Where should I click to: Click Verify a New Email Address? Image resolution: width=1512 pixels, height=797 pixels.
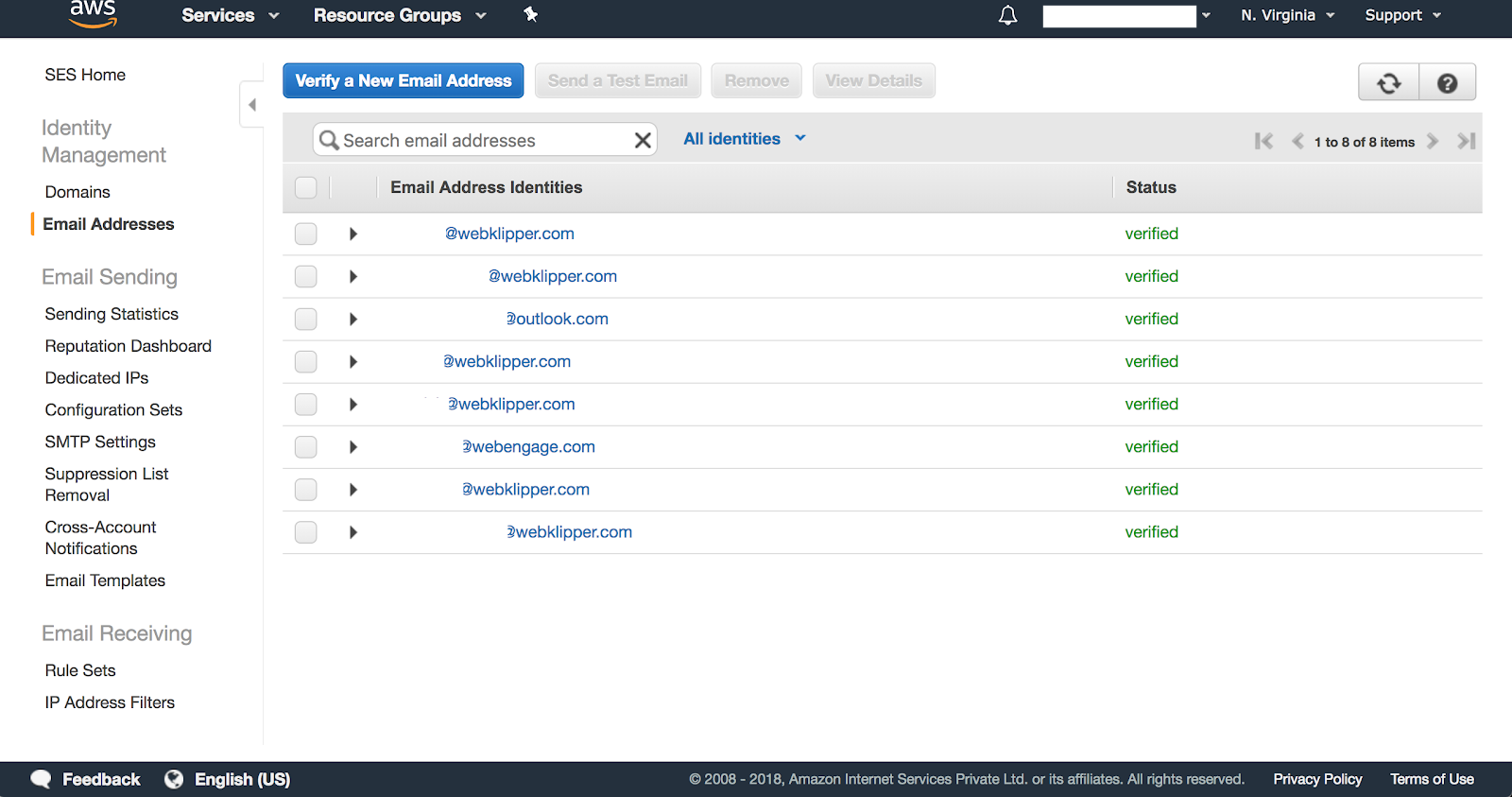(x=404, y=80)
